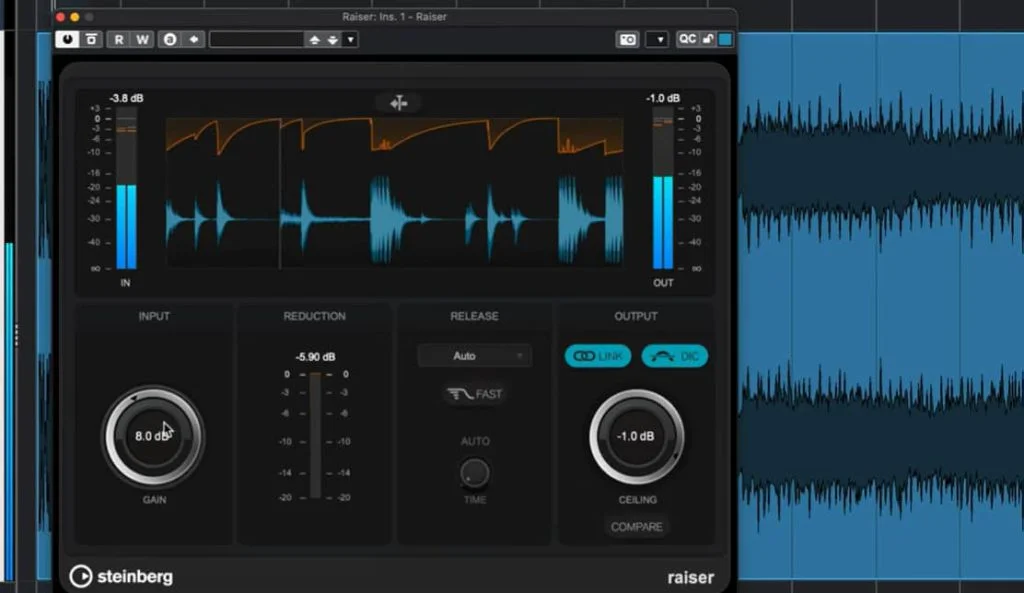The width and height of the screenshot is (1024, 593).
Task: Toggle the DIC button in Output
Action: (675, 356)
